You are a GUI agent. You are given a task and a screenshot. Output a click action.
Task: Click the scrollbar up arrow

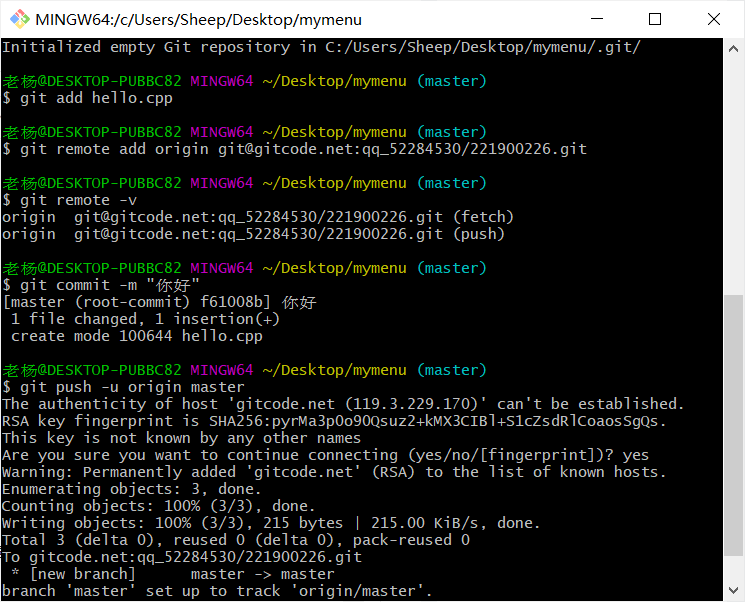pyautogui.click(x=733, y=48)
